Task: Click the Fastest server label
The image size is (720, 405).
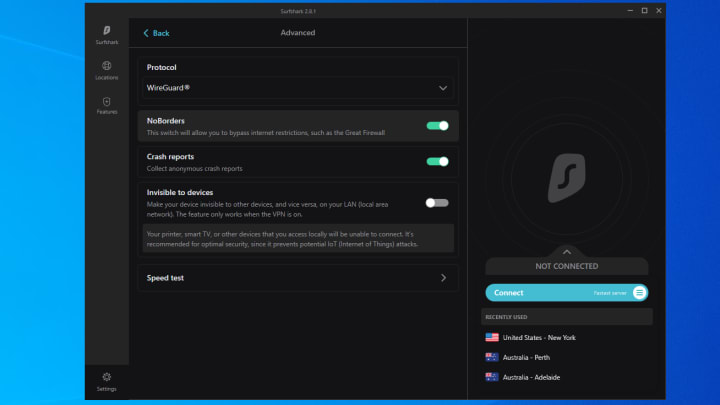Action: pos(610,293)
